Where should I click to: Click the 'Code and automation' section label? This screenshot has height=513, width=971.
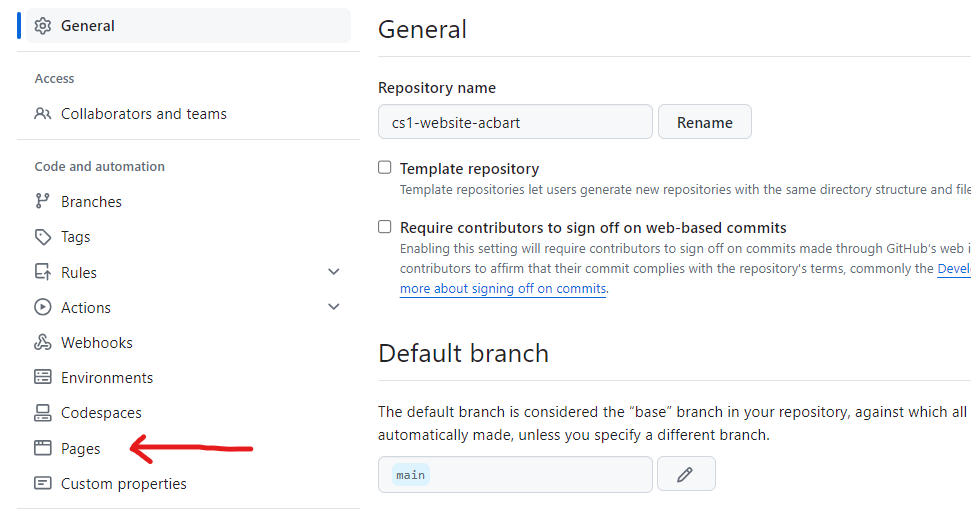(100, 166)
